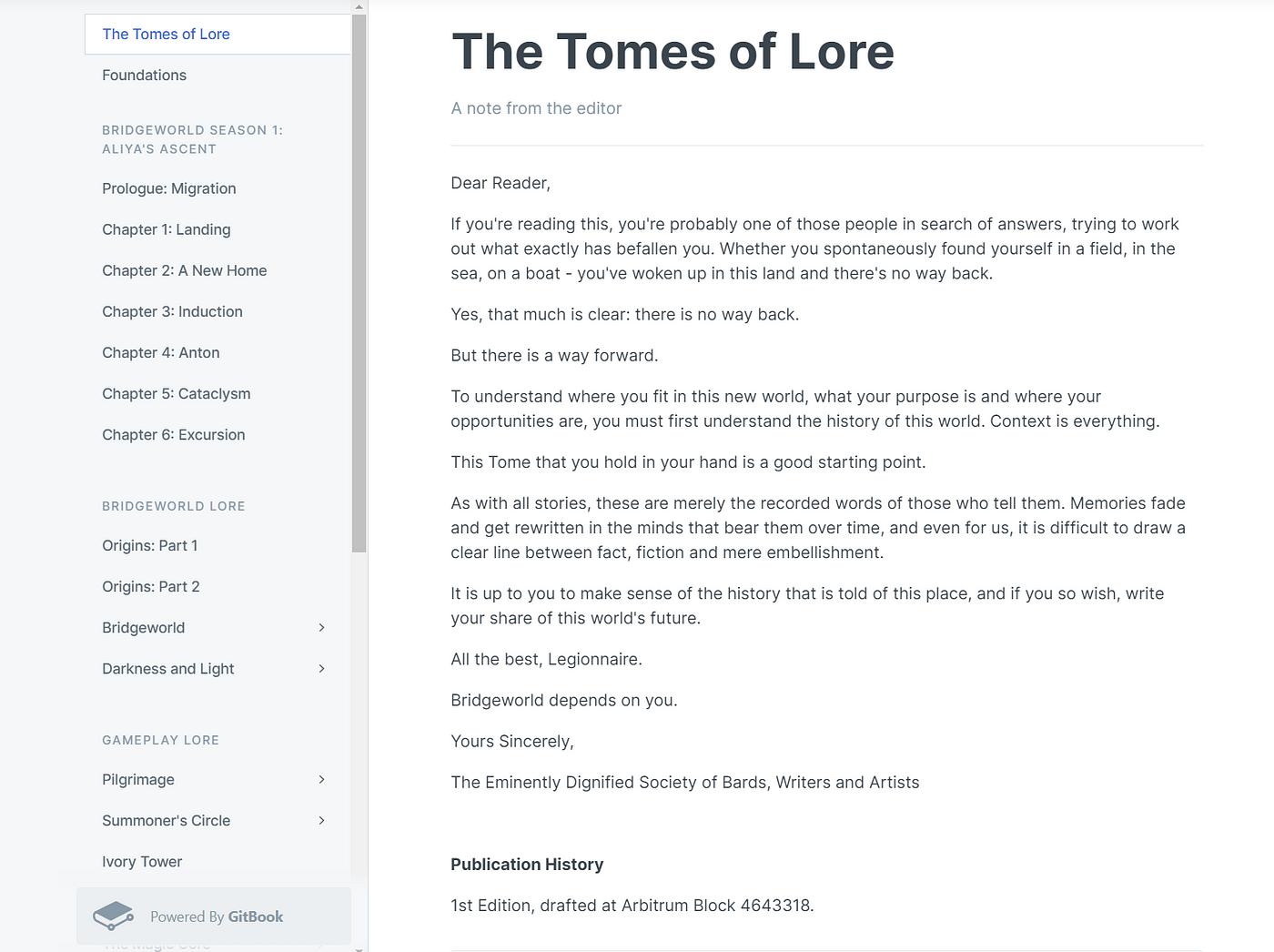
Task: Open Prologue: Migration
Action: [168, 188]
